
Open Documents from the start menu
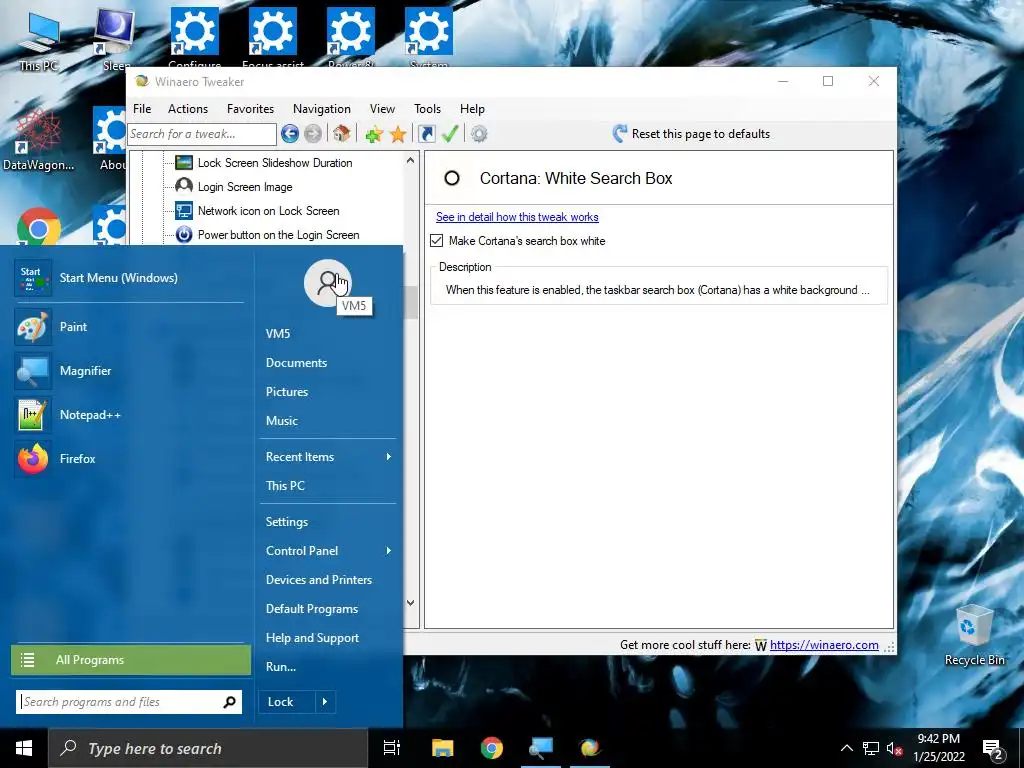point(296,362)
